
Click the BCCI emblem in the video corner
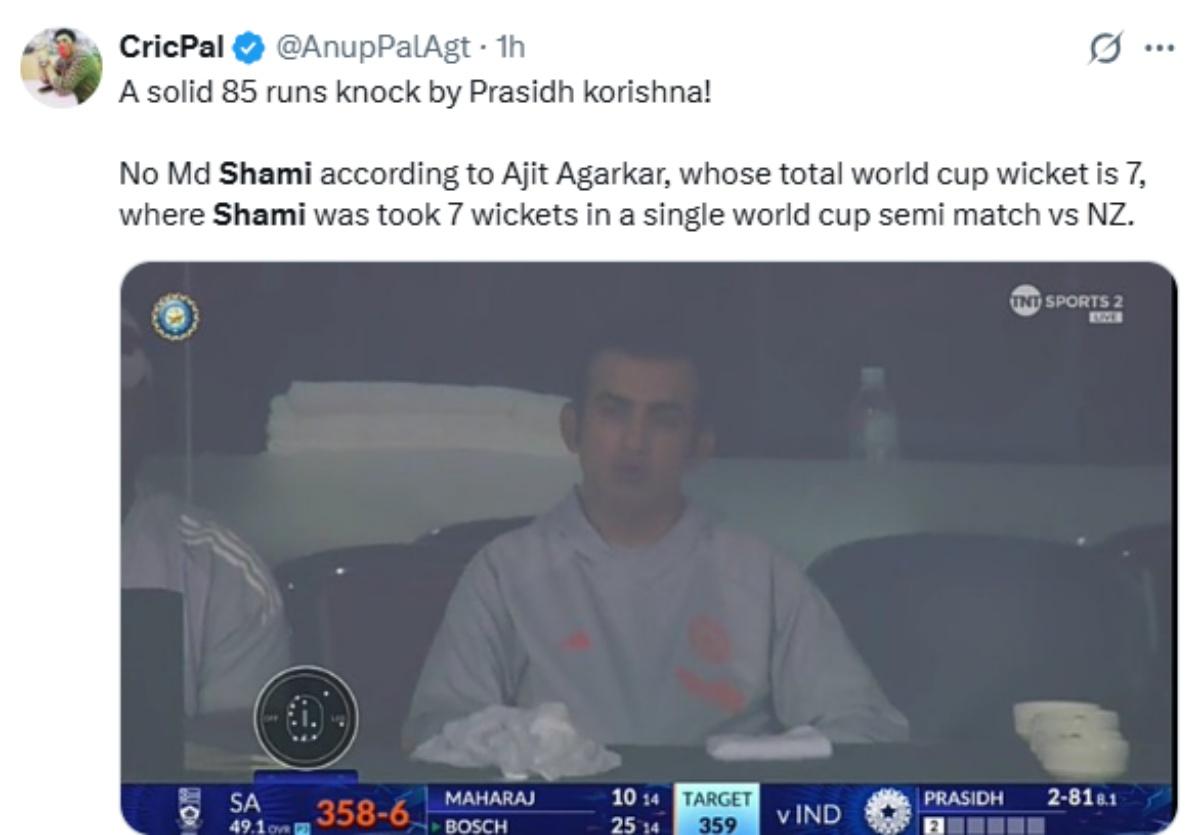pos(175,315)
